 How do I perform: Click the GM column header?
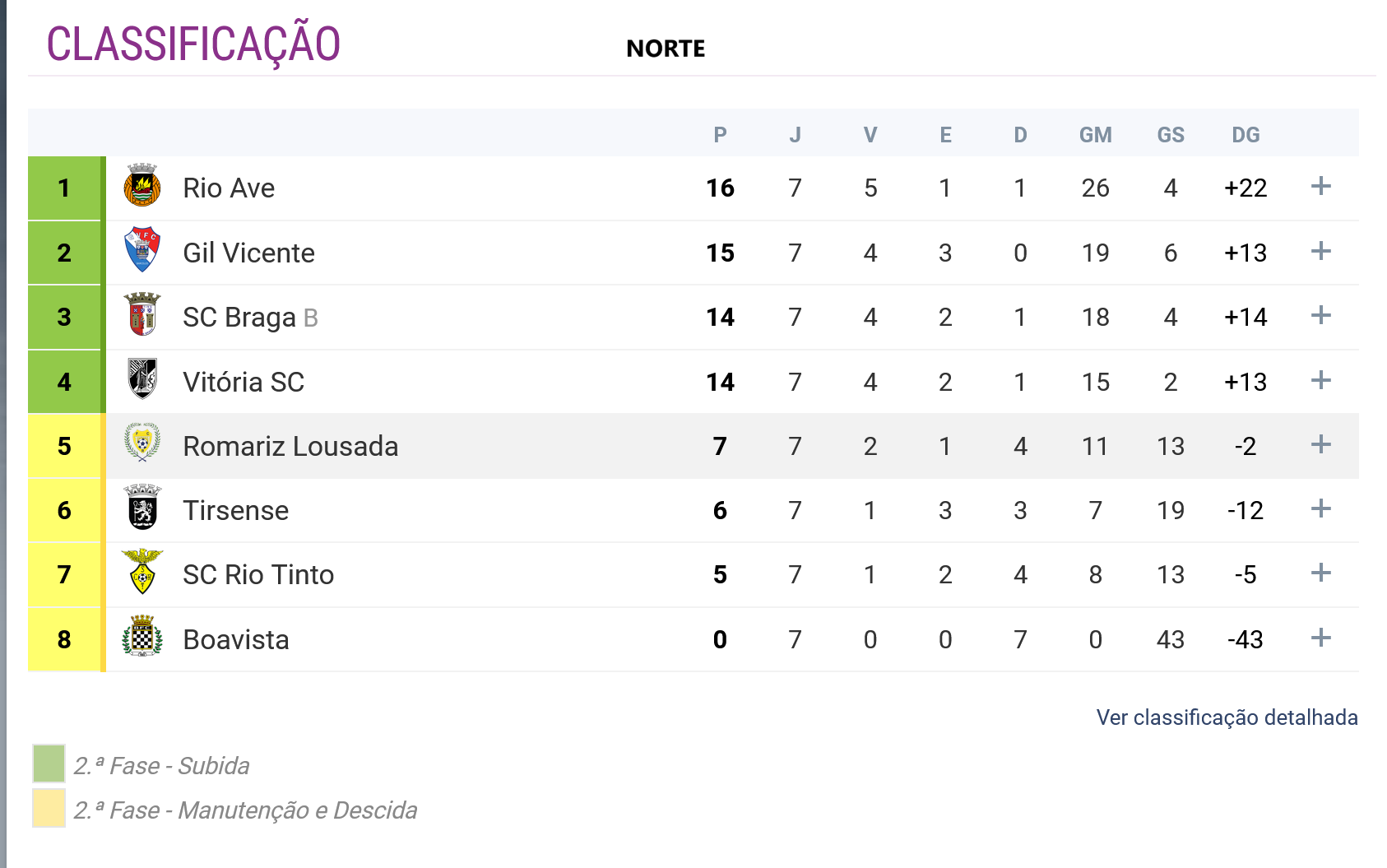pyautogui.click(x=1095, y=135)
